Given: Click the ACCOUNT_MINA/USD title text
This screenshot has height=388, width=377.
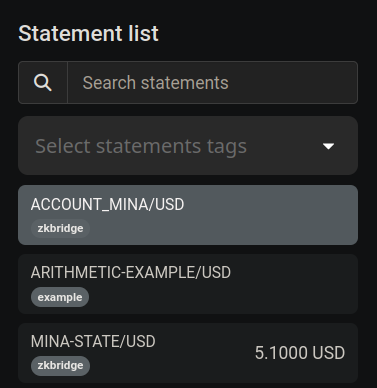Looking at the screenshot, I should [x=107, y=204].
